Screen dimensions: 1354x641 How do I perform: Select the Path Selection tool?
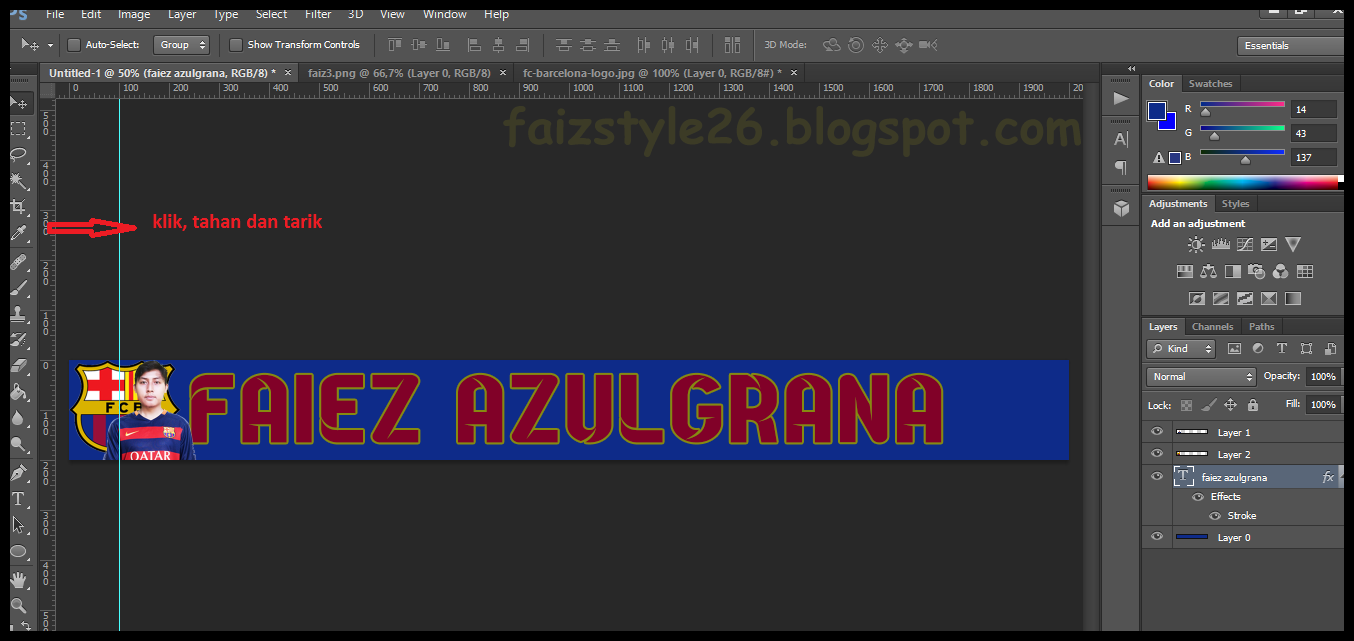(19, 524)
